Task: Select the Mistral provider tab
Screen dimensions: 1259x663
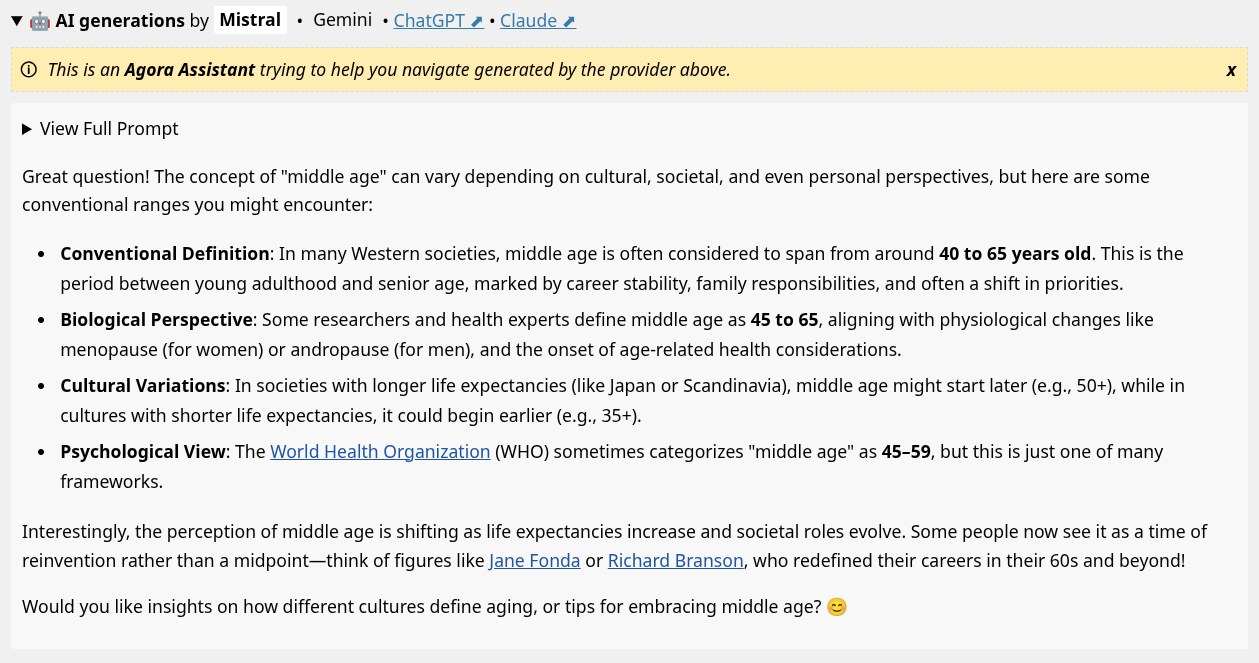Action: point(250,20)
